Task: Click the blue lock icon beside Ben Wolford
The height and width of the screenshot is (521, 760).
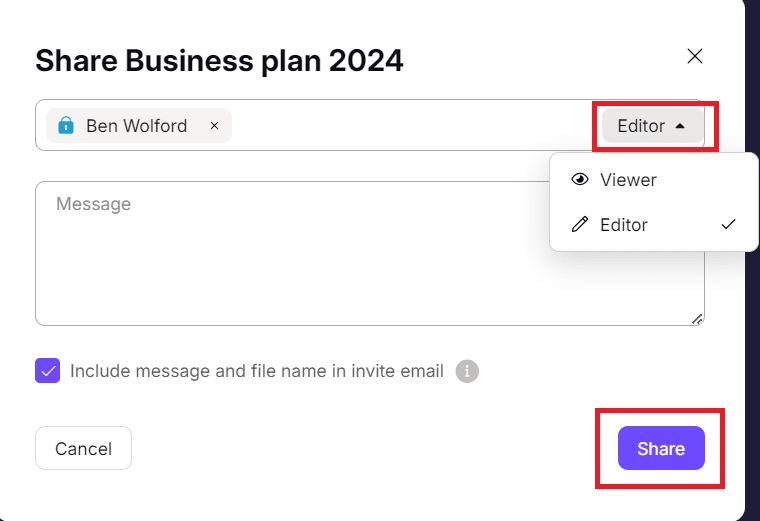Action: click(66, 126)
